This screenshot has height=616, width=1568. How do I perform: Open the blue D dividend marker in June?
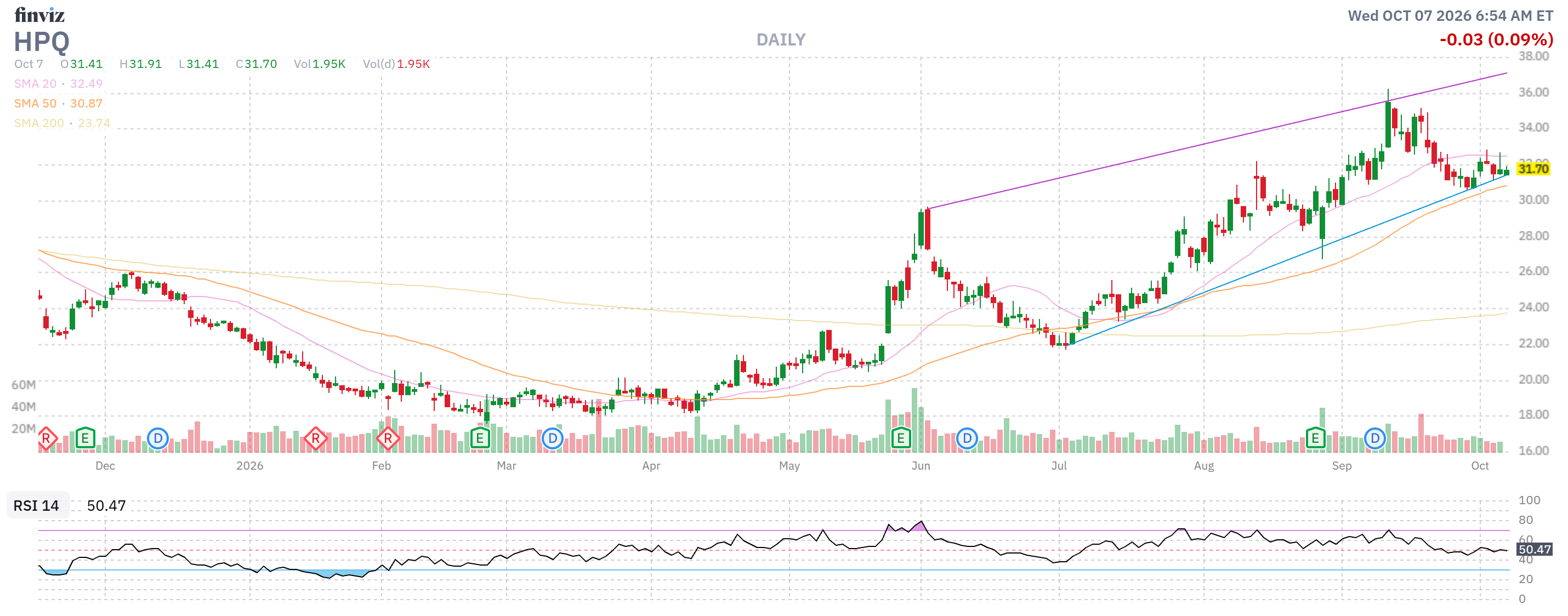click(x=967, y=438)
